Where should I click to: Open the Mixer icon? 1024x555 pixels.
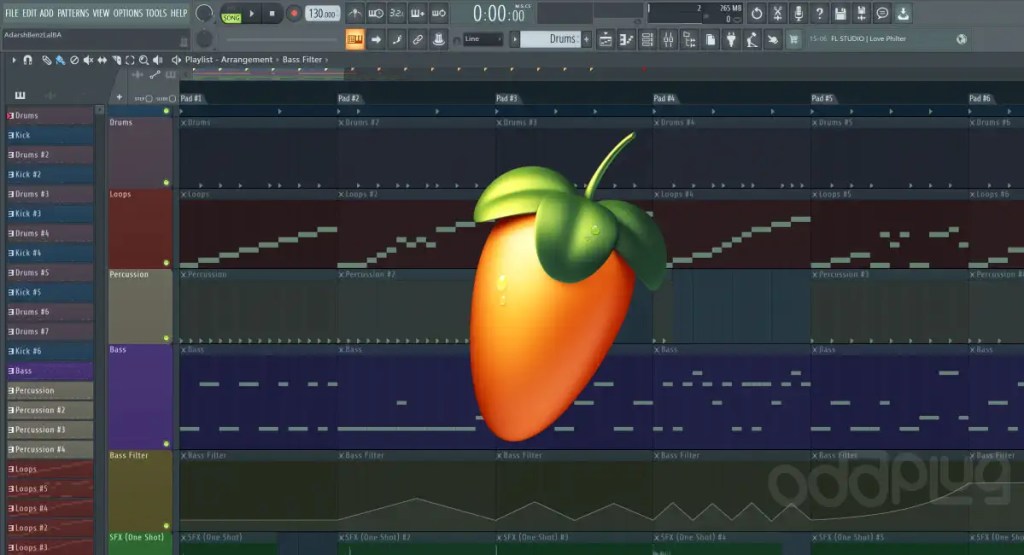pyautogui.click(x=668, y=40)
